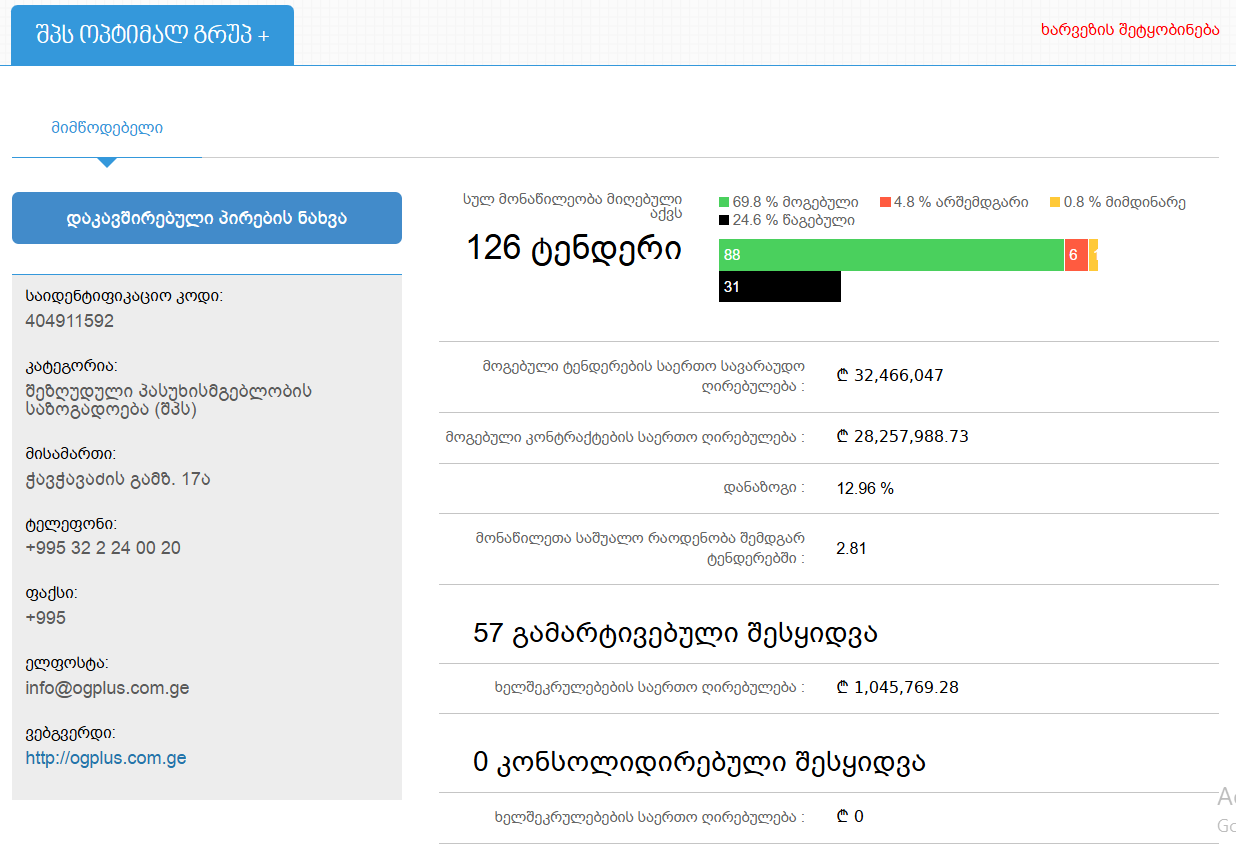This screenshot has width=1236, height=855.
Task: Click the red legend square for არშემდგარი
Action: (x=885, y=202)
